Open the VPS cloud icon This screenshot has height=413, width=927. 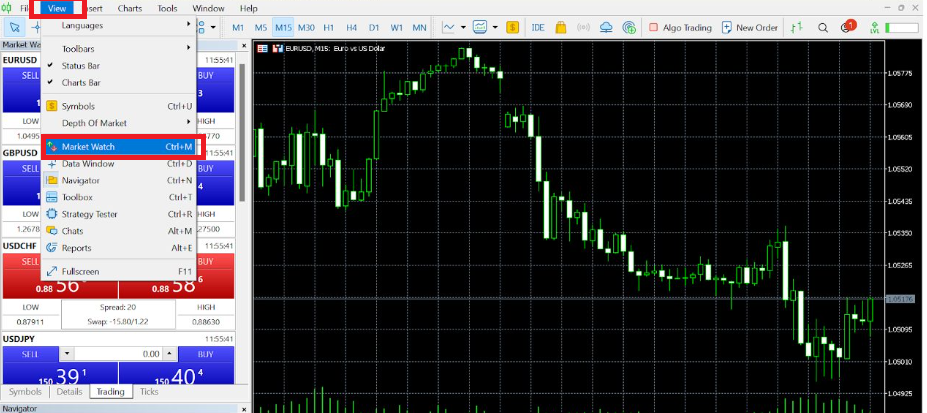tap(606, 27)
